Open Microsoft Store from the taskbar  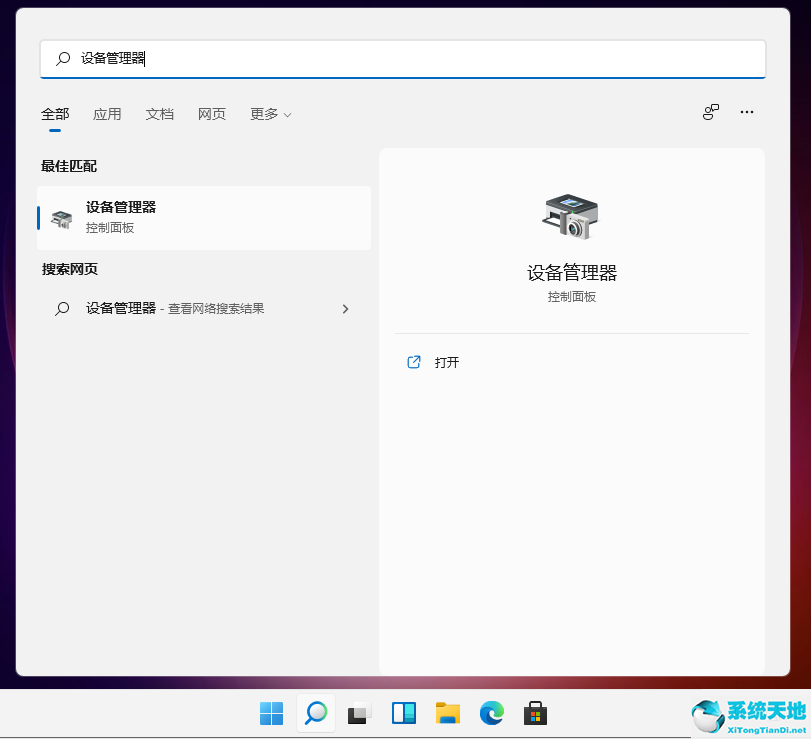pos(535,714)
